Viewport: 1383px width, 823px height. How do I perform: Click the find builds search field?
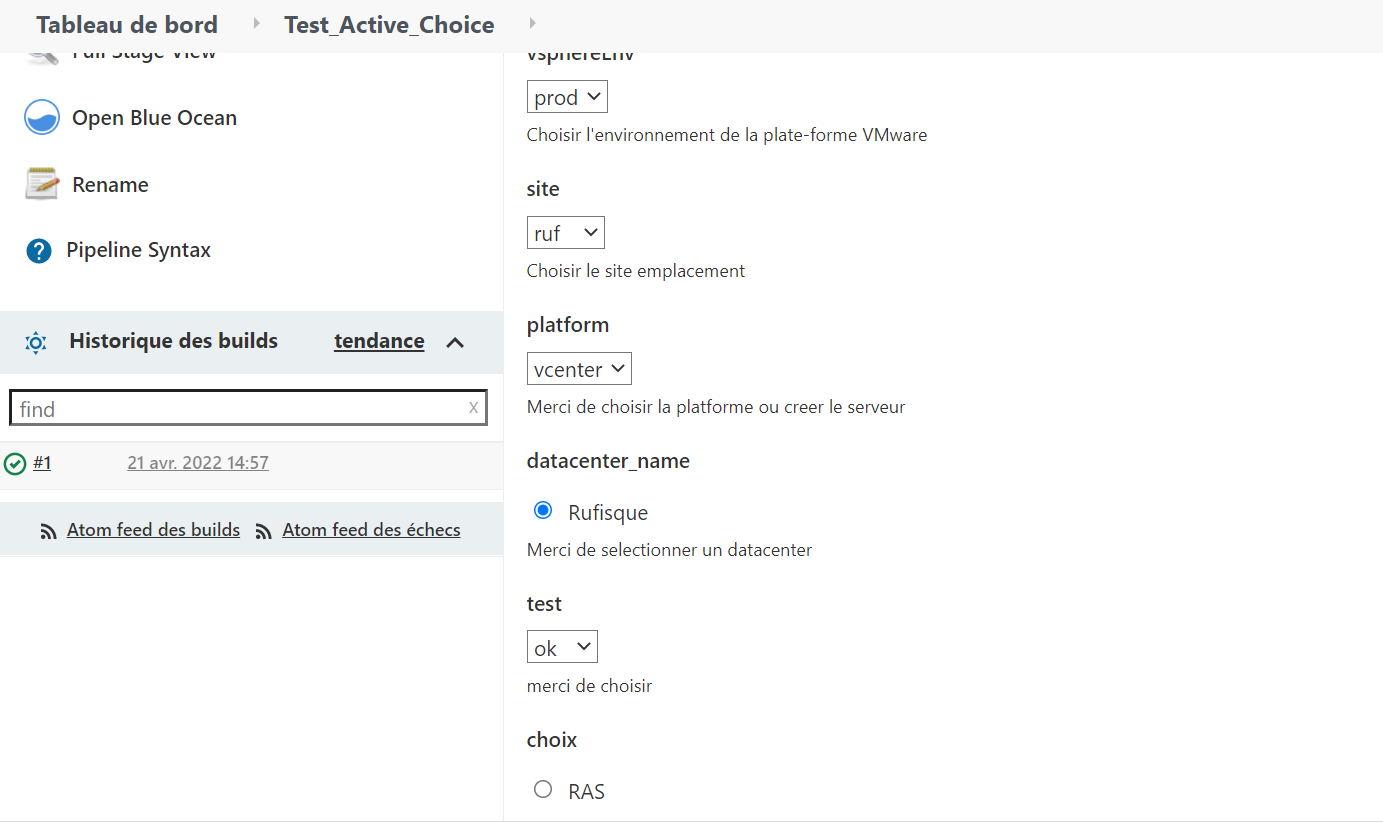click(x=240, y=408)
